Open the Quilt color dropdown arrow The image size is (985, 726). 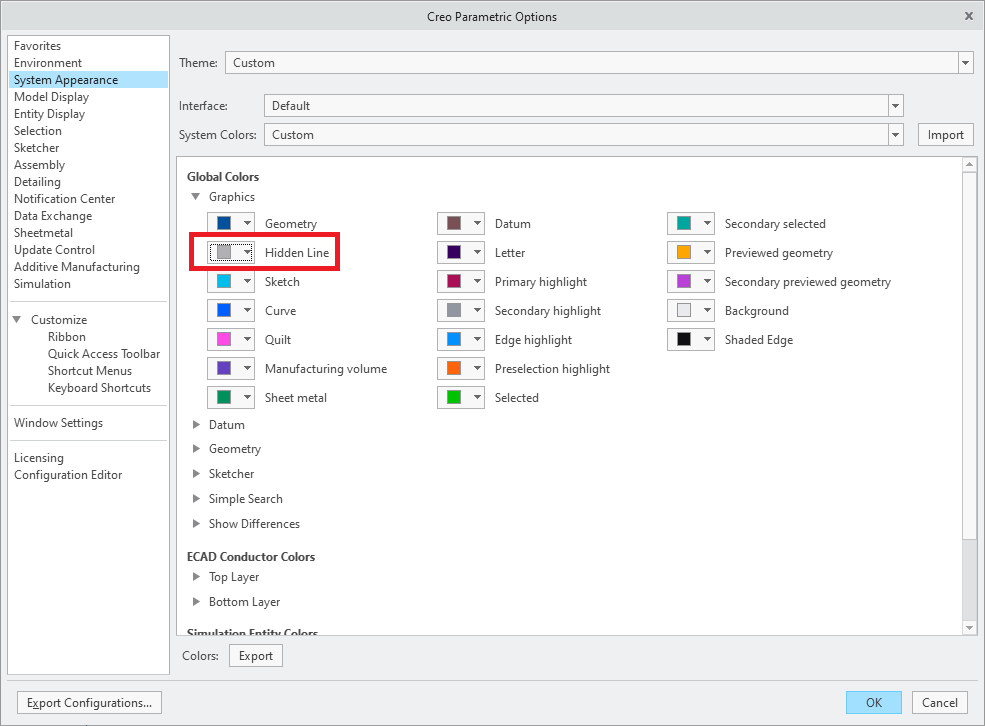[247, 340]
